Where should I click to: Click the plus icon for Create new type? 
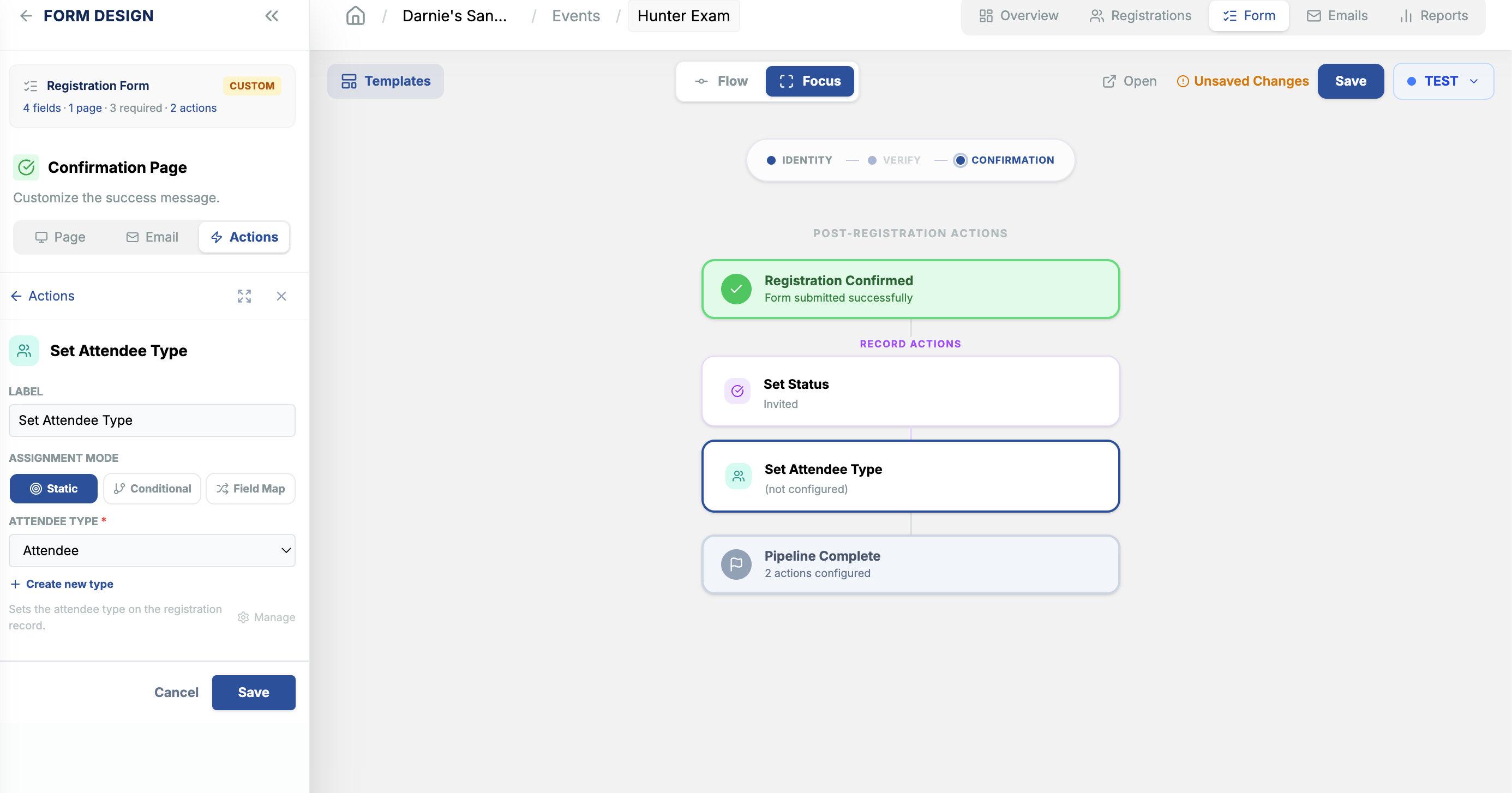coord(15,584)
